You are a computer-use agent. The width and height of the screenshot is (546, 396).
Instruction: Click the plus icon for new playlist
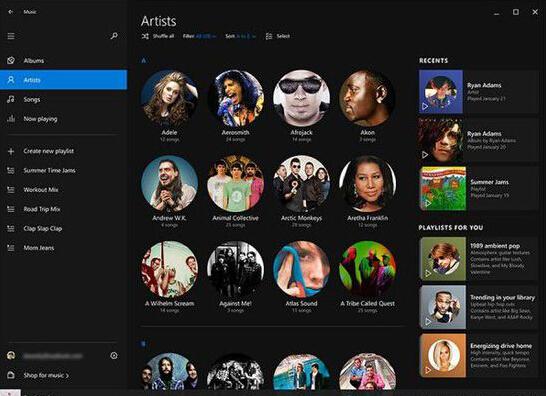(11, 151)
